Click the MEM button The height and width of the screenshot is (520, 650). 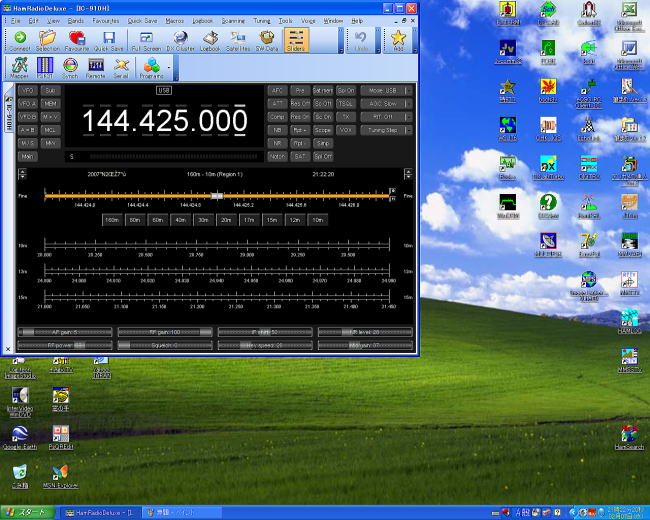[x=51, y=104]
